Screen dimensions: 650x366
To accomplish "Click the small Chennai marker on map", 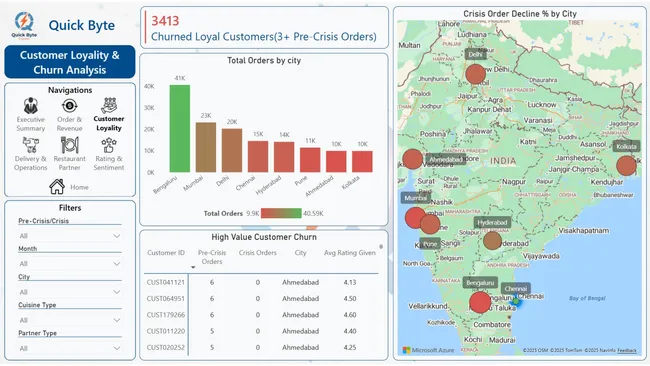I will [516, 301].
